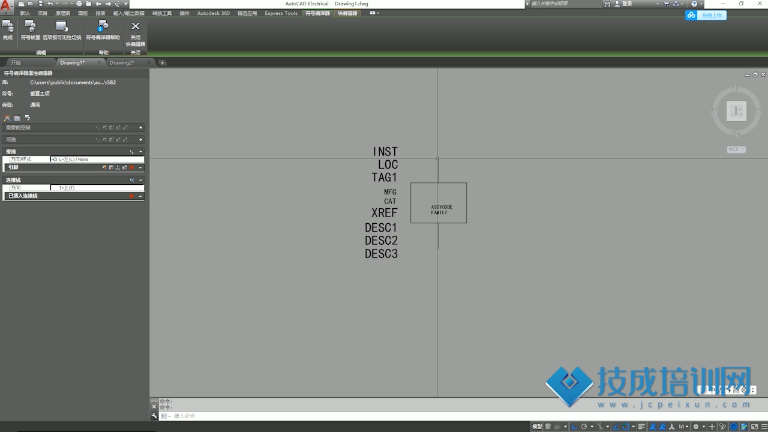Click the first small icon under 类型 row in palette
The width and height of the screenshot is (768, 432).
click(x=7, y=118)
